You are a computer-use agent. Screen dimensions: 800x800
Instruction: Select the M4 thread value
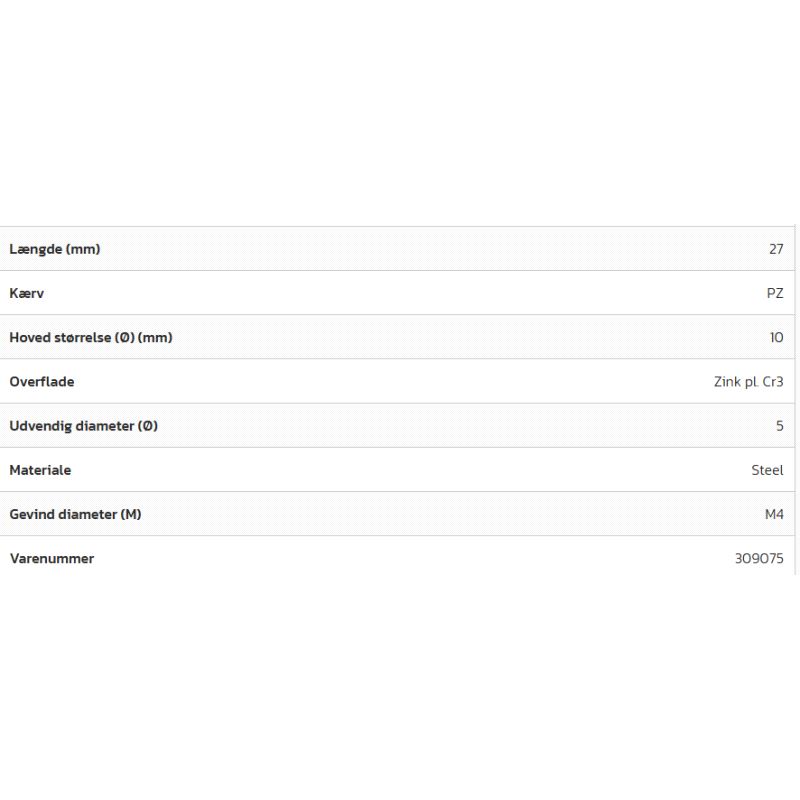774,514
